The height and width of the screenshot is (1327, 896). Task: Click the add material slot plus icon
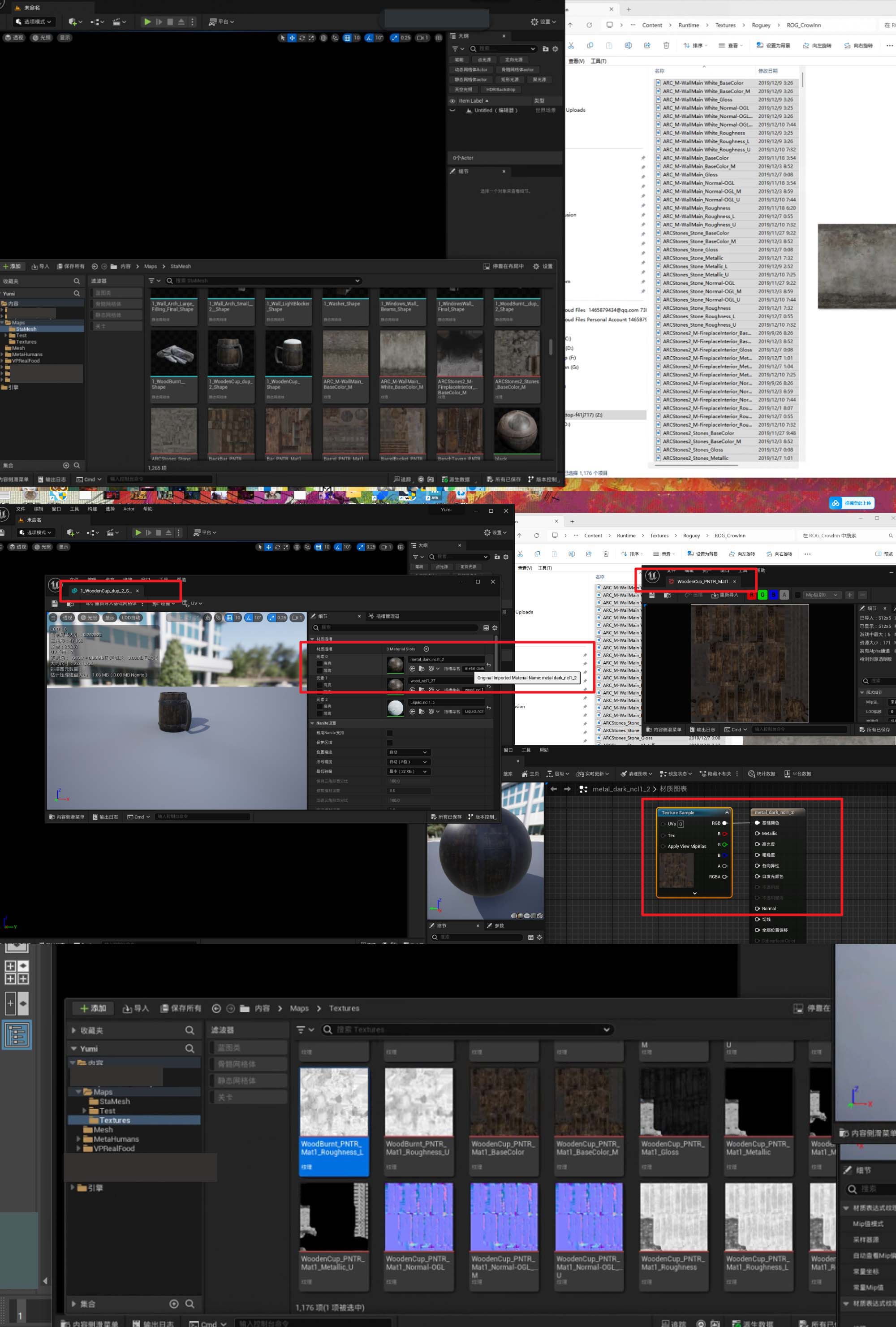tap(426, 648)
